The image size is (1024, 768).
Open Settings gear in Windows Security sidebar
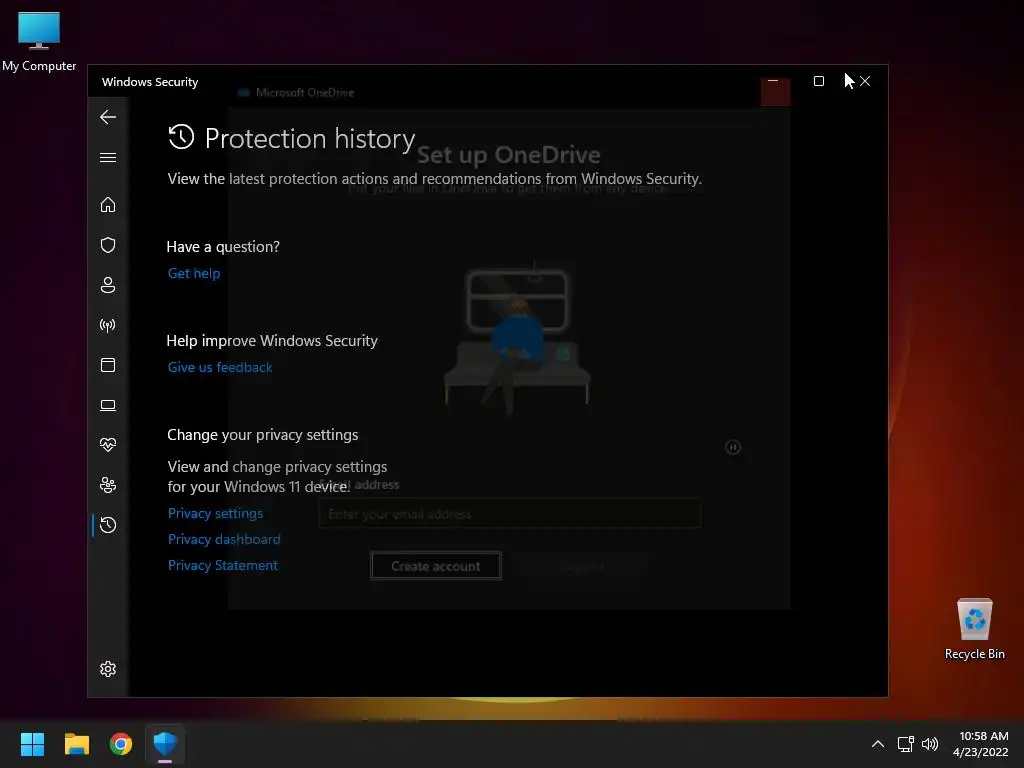tap(108, 669)
